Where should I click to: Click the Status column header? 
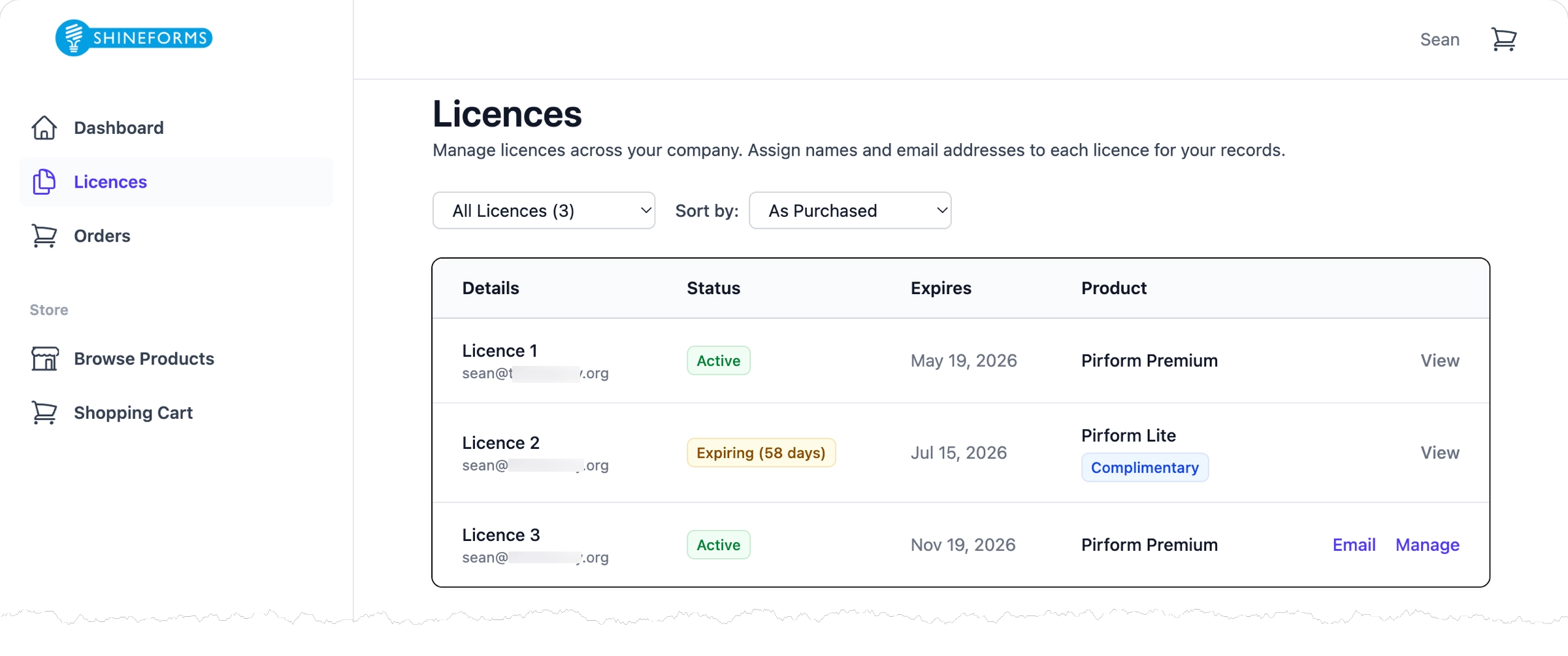coord(713,288)
